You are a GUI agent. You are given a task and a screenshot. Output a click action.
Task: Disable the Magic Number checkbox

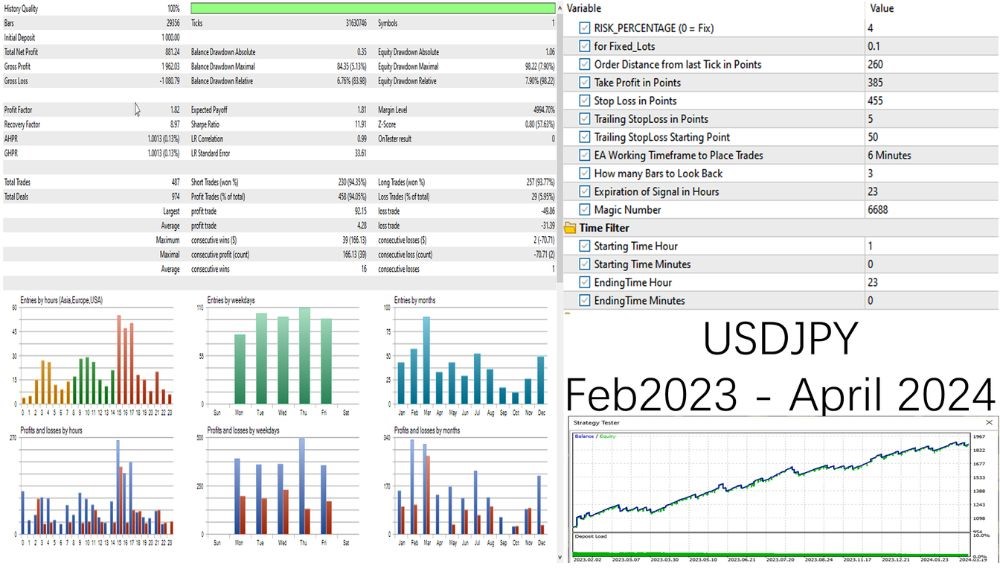(585, 210)
